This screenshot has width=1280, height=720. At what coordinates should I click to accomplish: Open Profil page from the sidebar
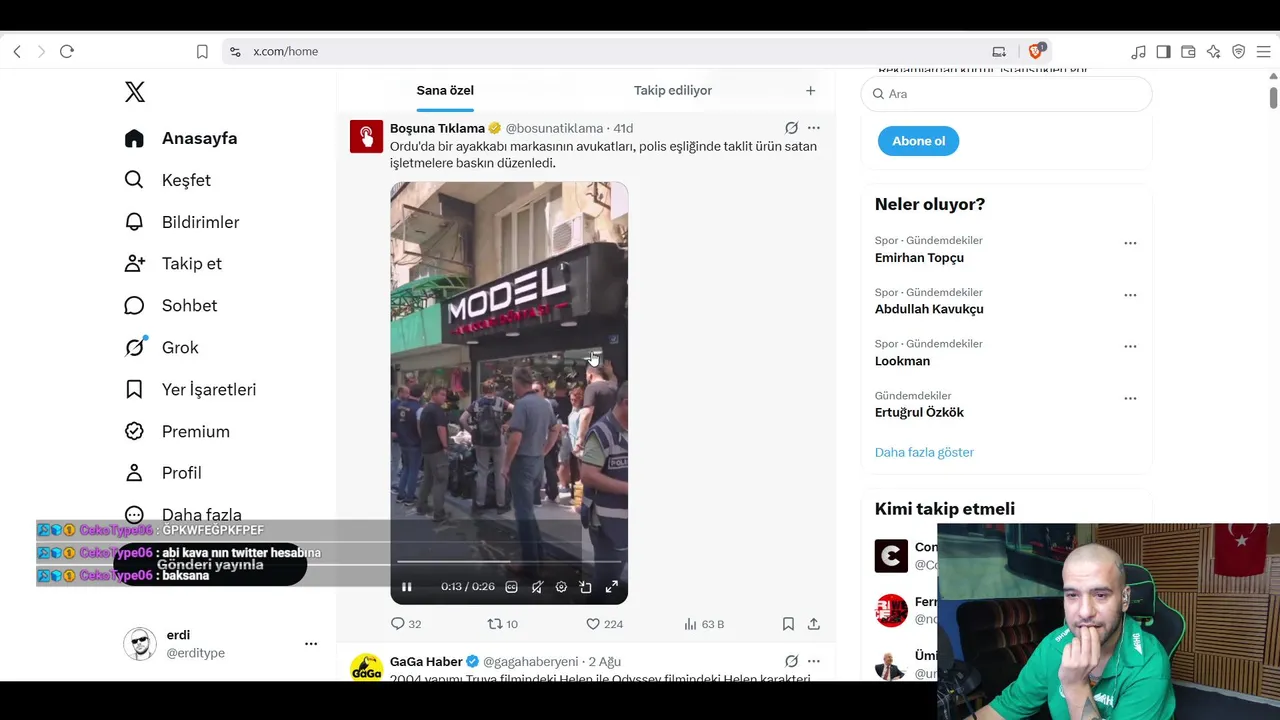(163, 473)
